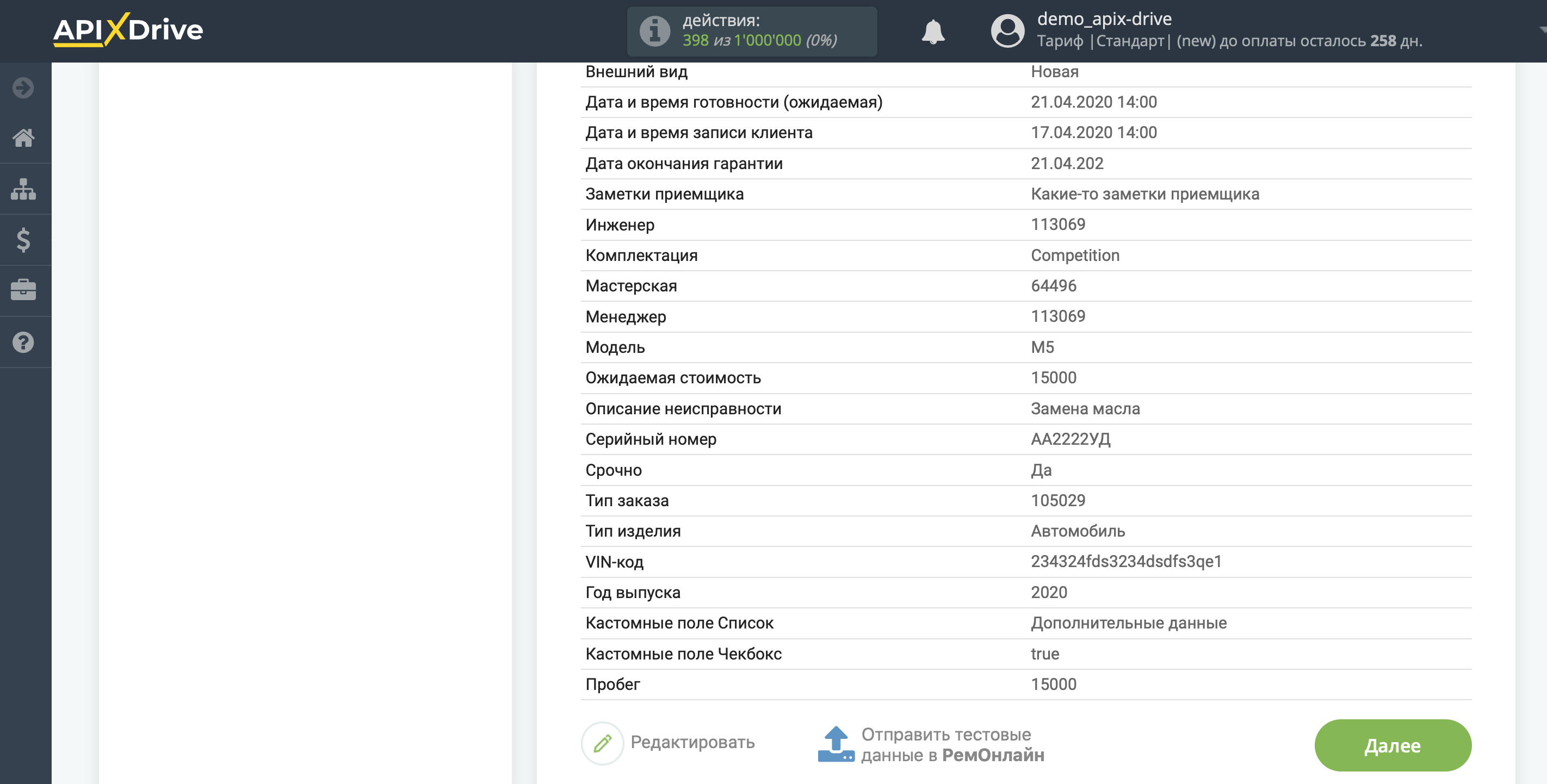Select the value Автомобиль

(1078, 531)
